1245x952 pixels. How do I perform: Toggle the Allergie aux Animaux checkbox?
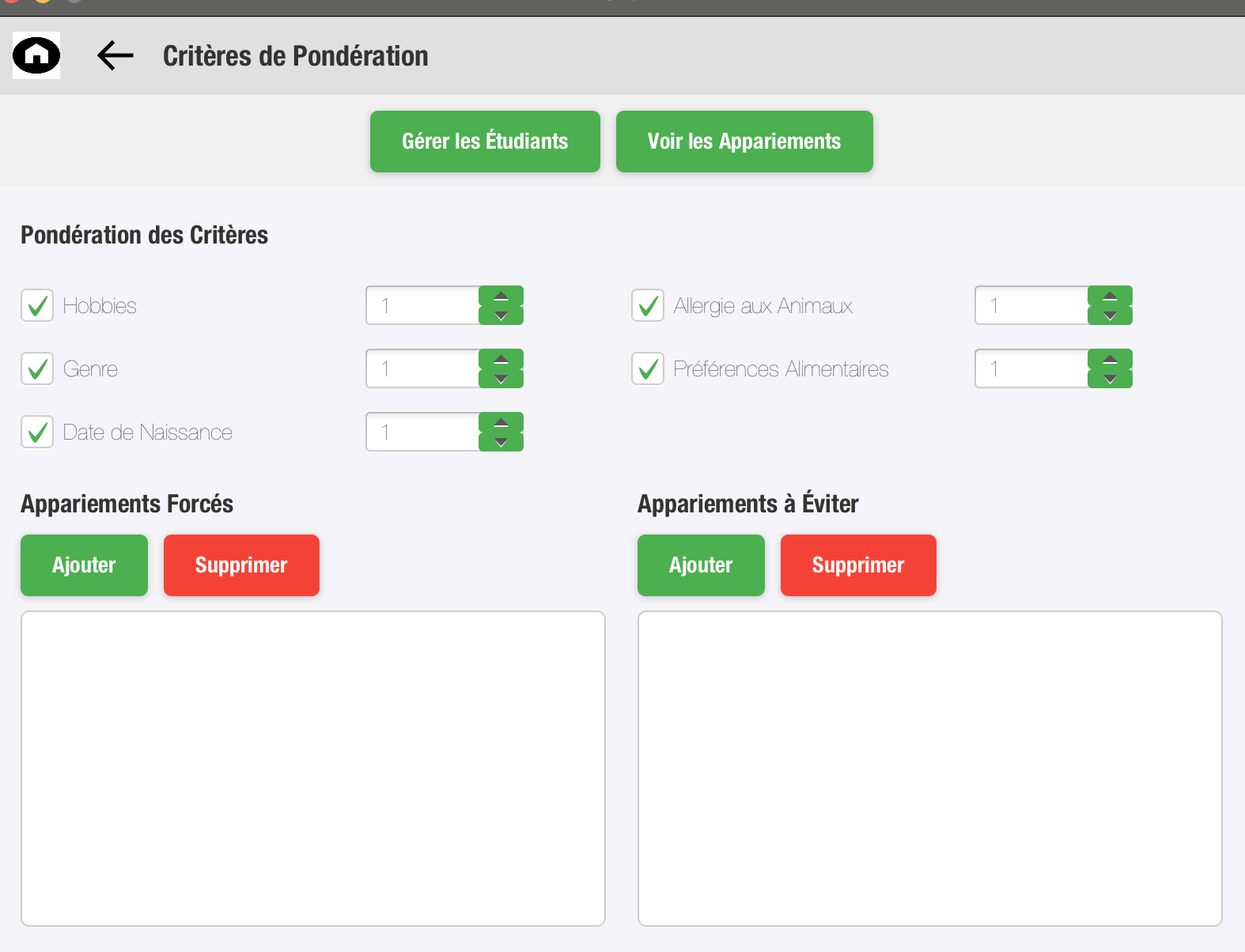click(x=648, y=306)
